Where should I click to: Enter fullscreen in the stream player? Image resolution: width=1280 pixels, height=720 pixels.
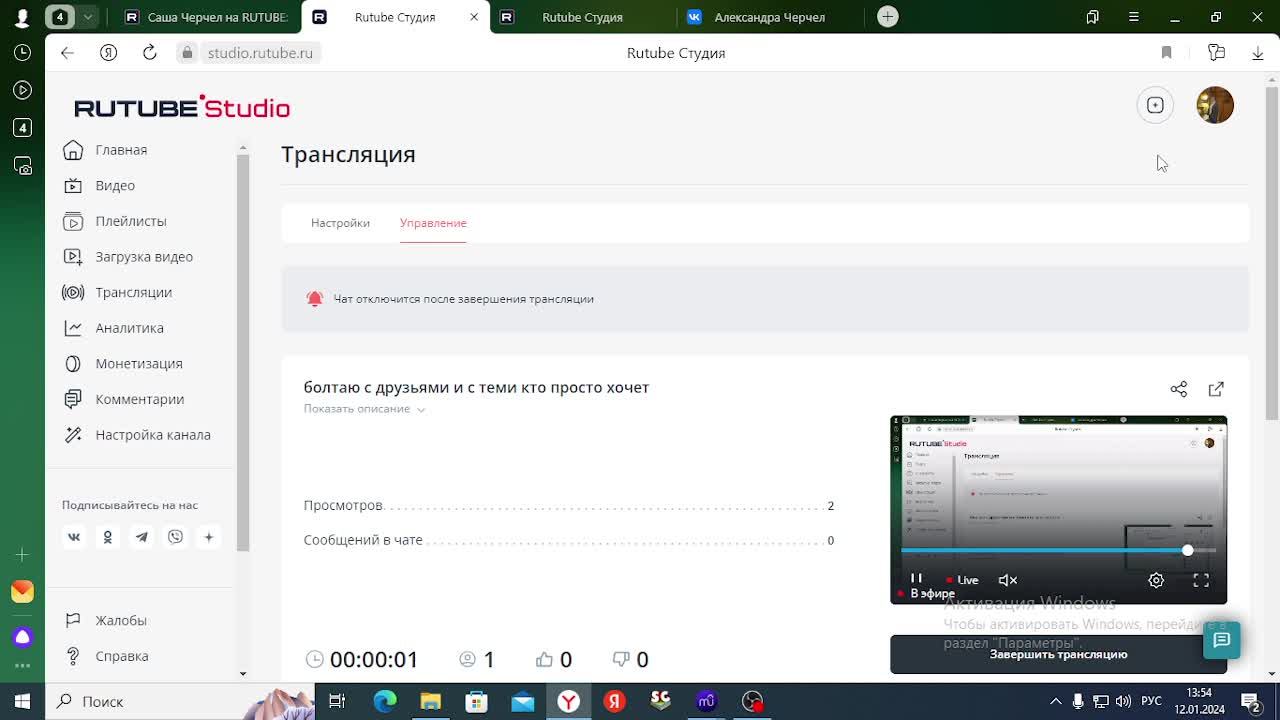pos(1201,580)
